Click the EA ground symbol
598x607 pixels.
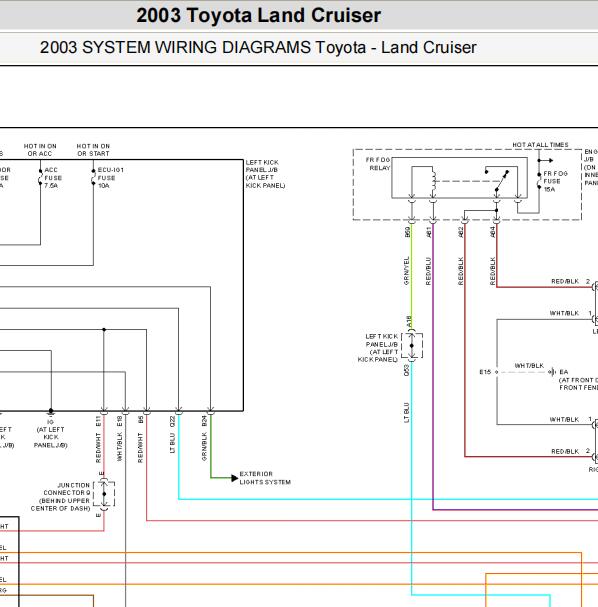tap(552, 372)
